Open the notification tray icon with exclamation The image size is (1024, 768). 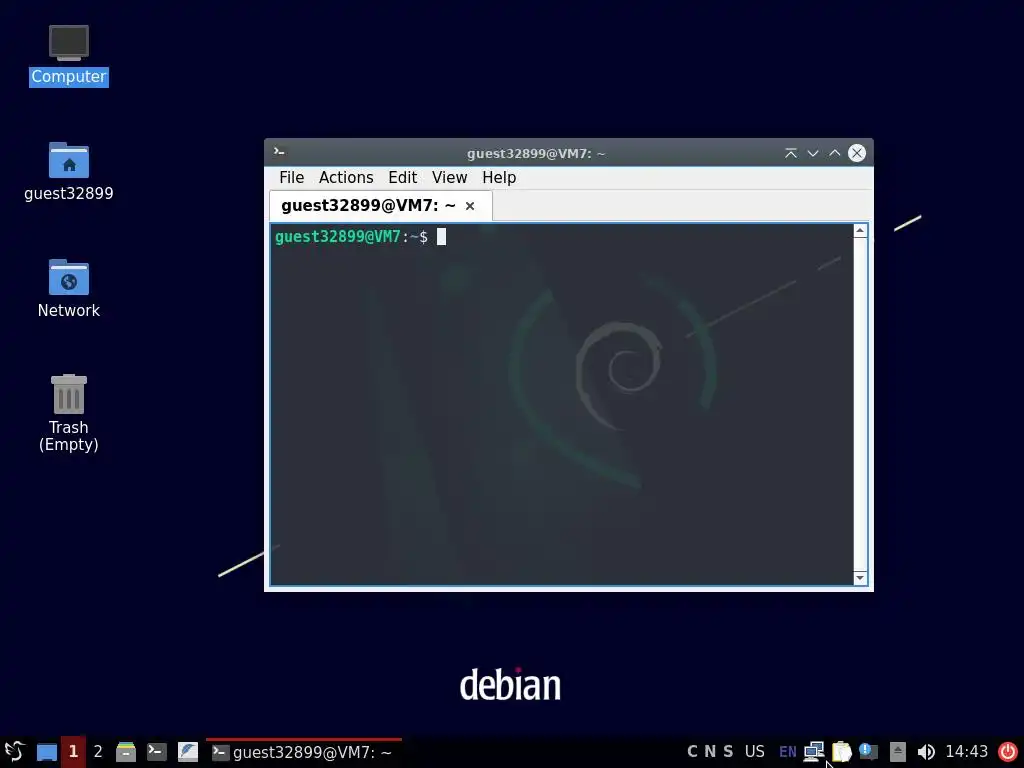click(x=869, y=752)
